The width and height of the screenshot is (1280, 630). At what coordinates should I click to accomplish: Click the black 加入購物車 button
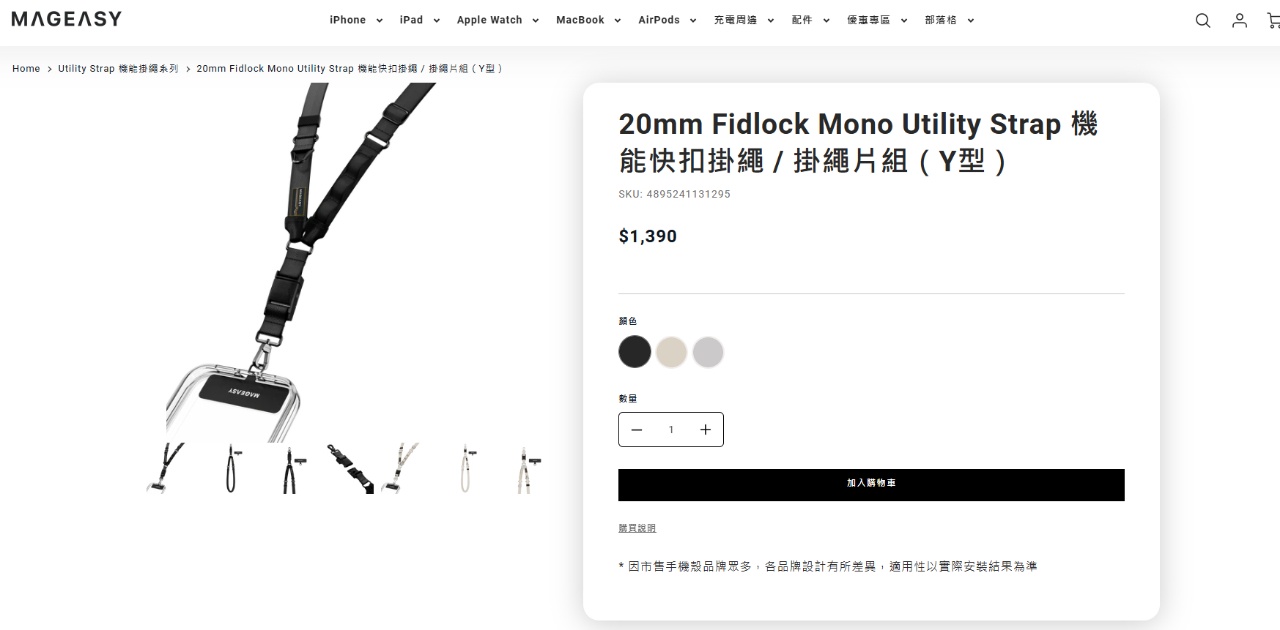[871, 484]
